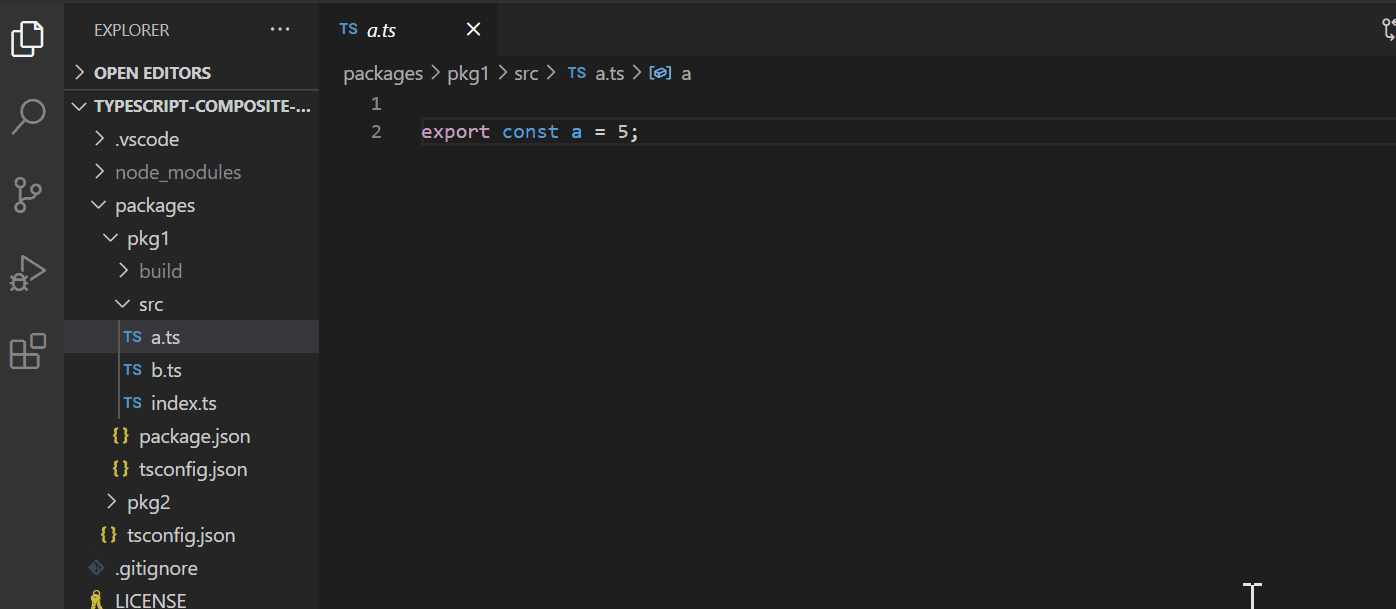
Task: Click pkg1 in the breadcrumb bar
Action: click(x=468, y=72)
